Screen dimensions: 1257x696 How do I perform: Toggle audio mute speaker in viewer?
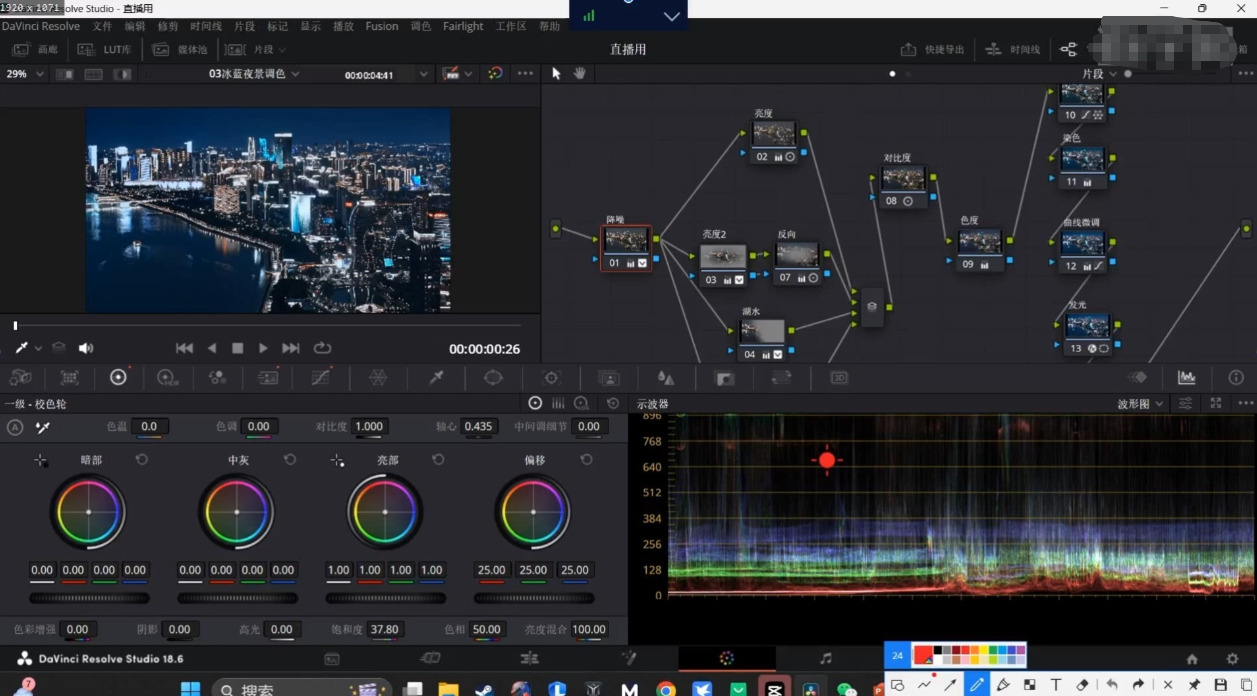(86, 348)
